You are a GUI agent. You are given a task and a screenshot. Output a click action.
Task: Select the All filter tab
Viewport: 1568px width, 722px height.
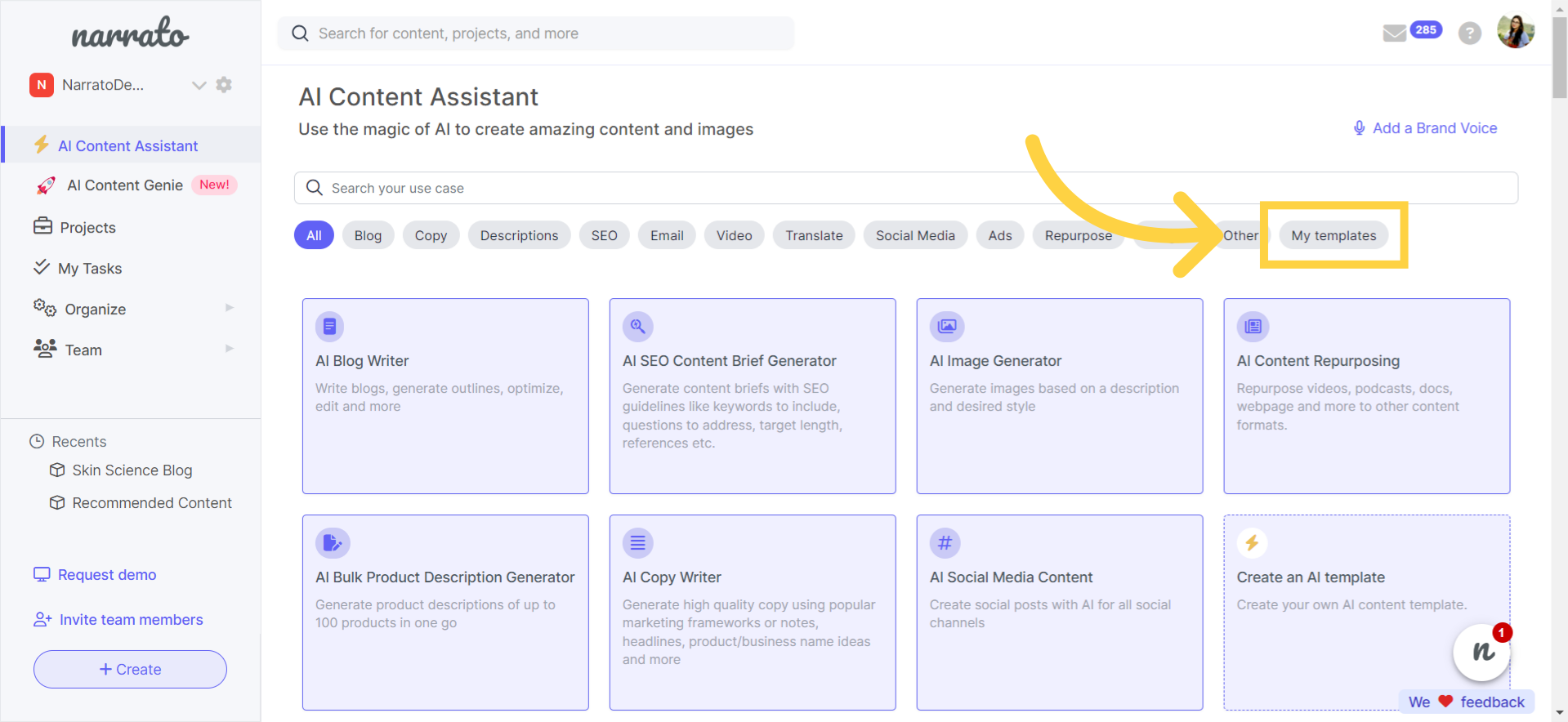(x=314, y=235)
